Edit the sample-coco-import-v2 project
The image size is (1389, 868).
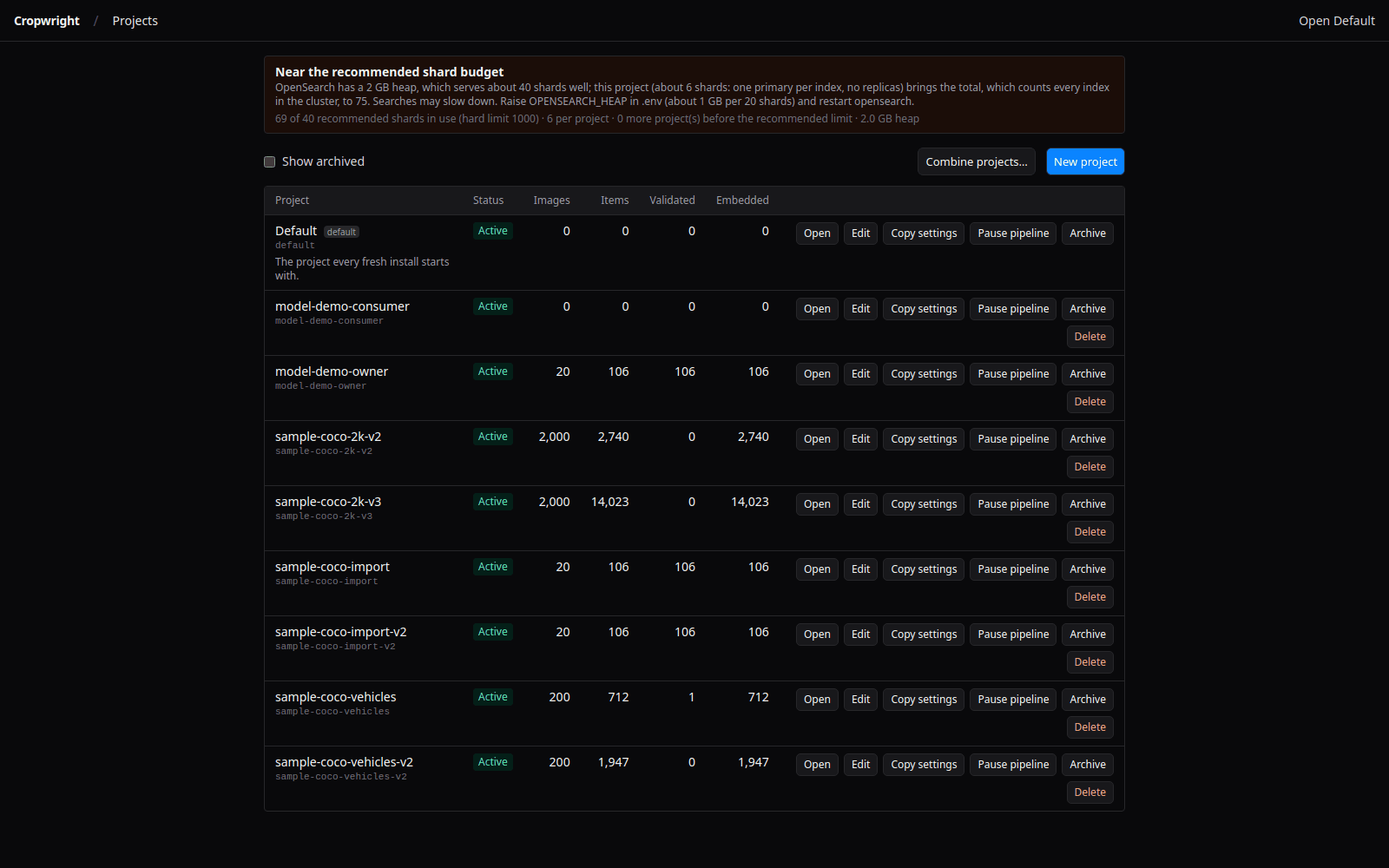tap(860, 635)
